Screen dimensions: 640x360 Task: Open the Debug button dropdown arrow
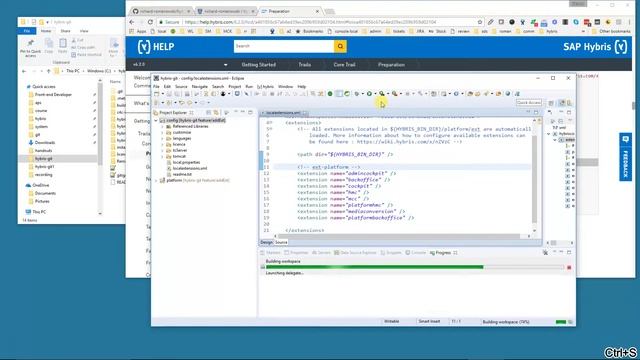pos(362,94)
